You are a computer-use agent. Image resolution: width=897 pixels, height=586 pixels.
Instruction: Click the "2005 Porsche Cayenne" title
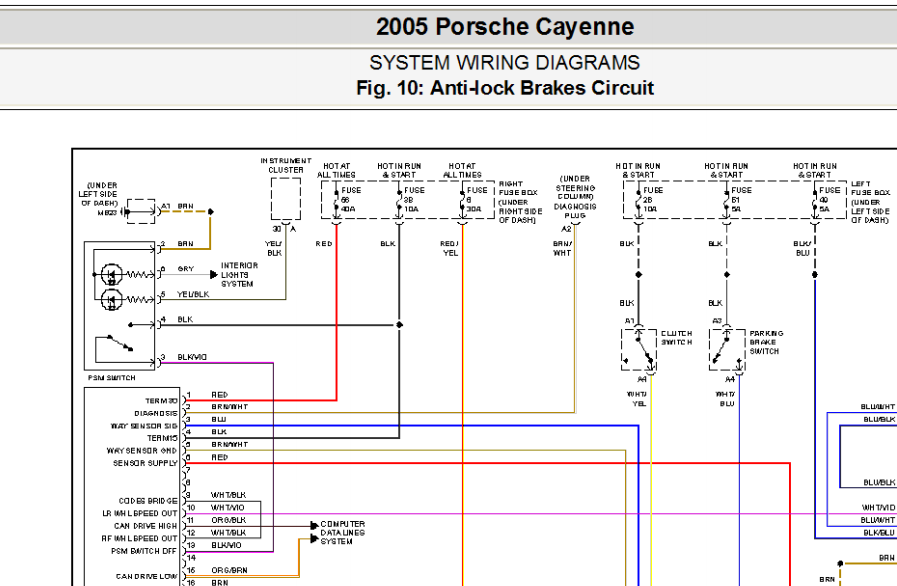tap(505, 27)
